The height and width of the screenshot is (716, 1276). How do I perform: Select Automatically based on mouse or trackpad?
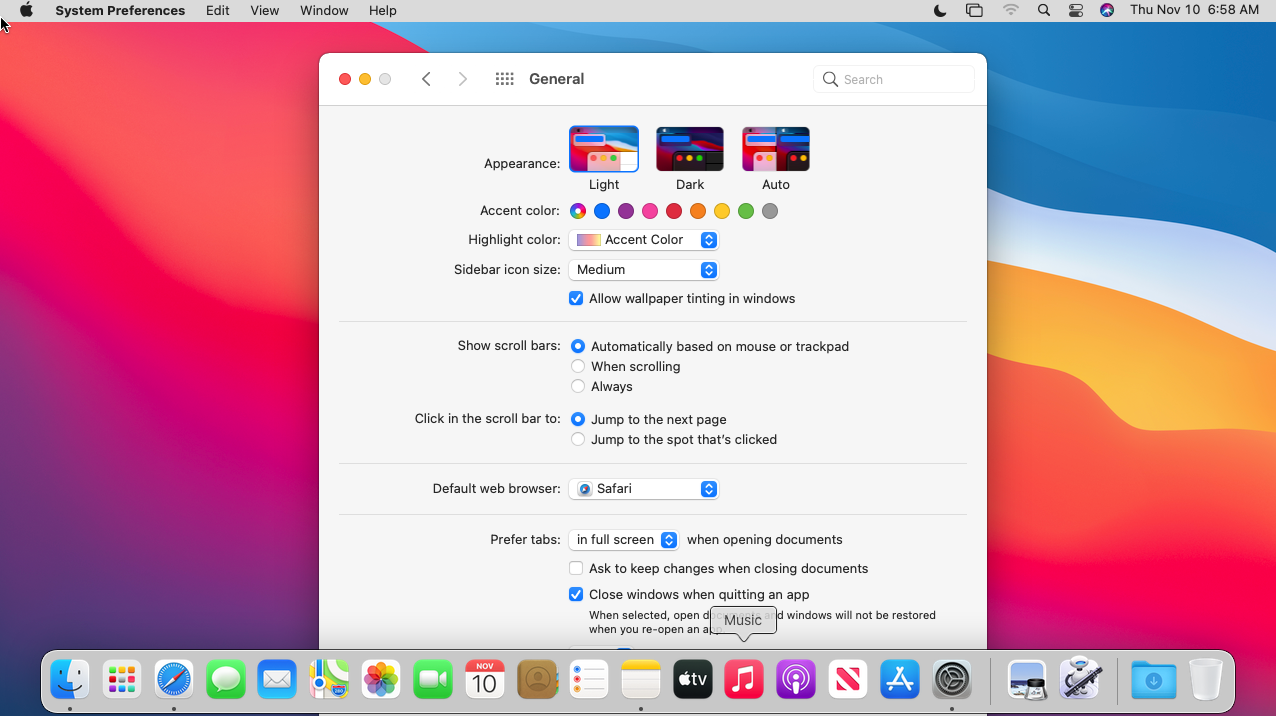578,346
